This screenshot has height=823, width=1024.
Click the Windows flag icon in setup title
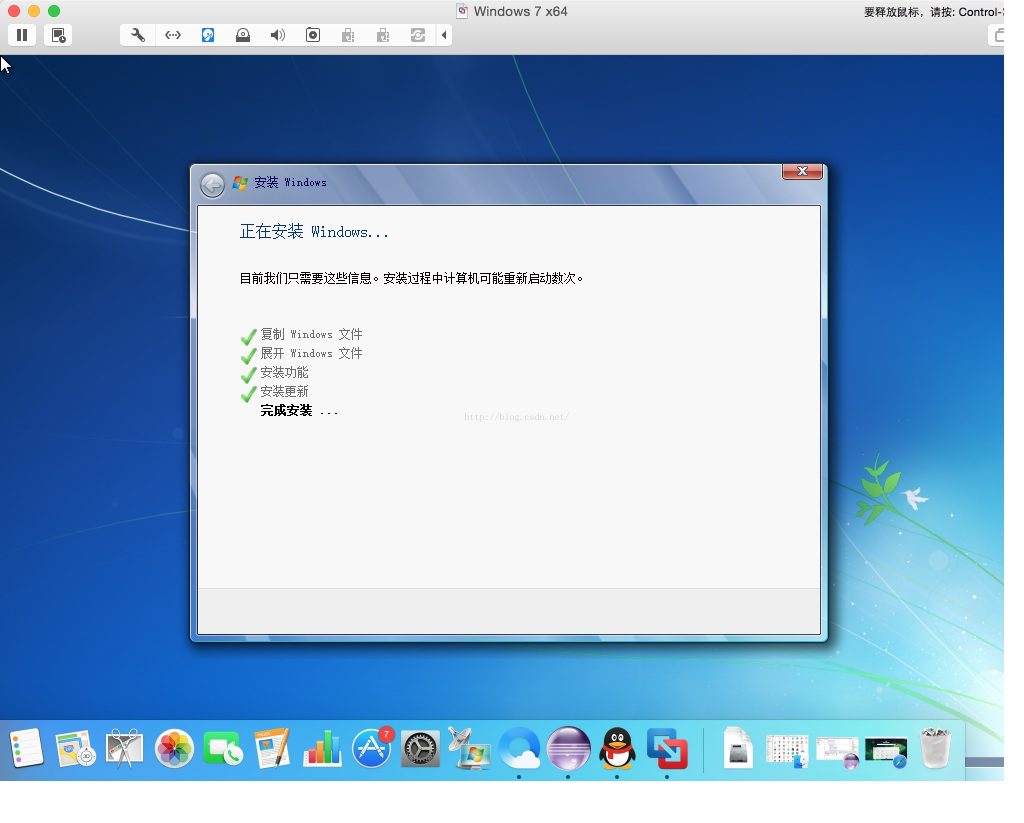240,183
